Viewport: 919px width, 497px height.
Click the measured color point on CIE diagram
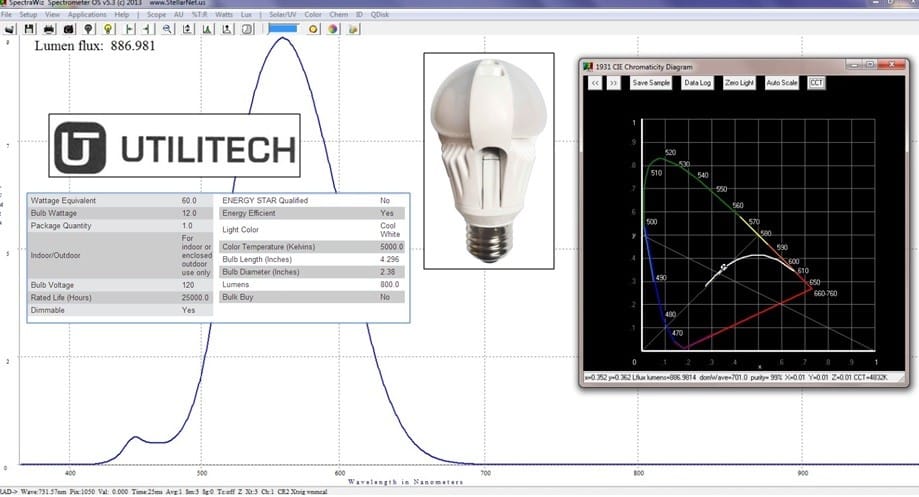coord(724,267)
